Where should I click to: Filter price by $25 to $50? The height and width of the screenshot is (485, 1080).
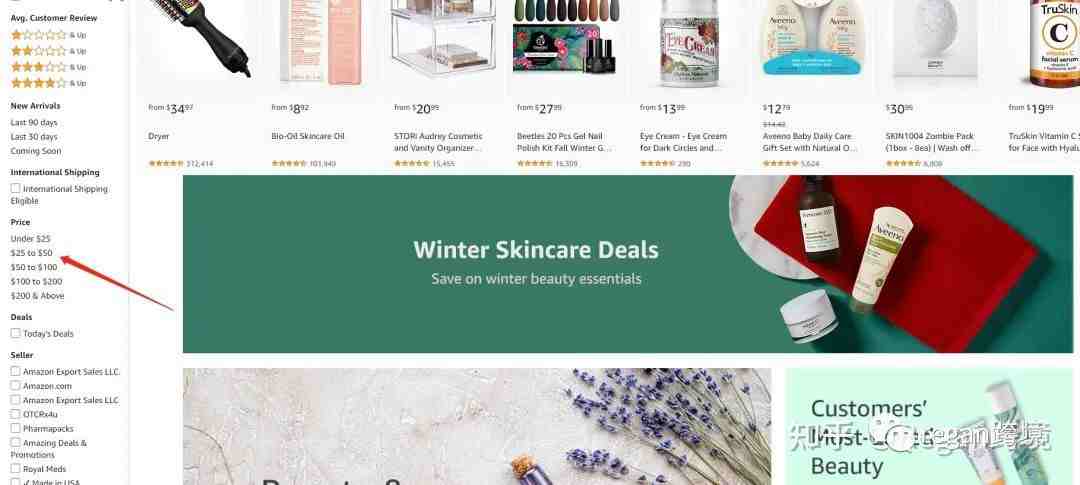32,253
